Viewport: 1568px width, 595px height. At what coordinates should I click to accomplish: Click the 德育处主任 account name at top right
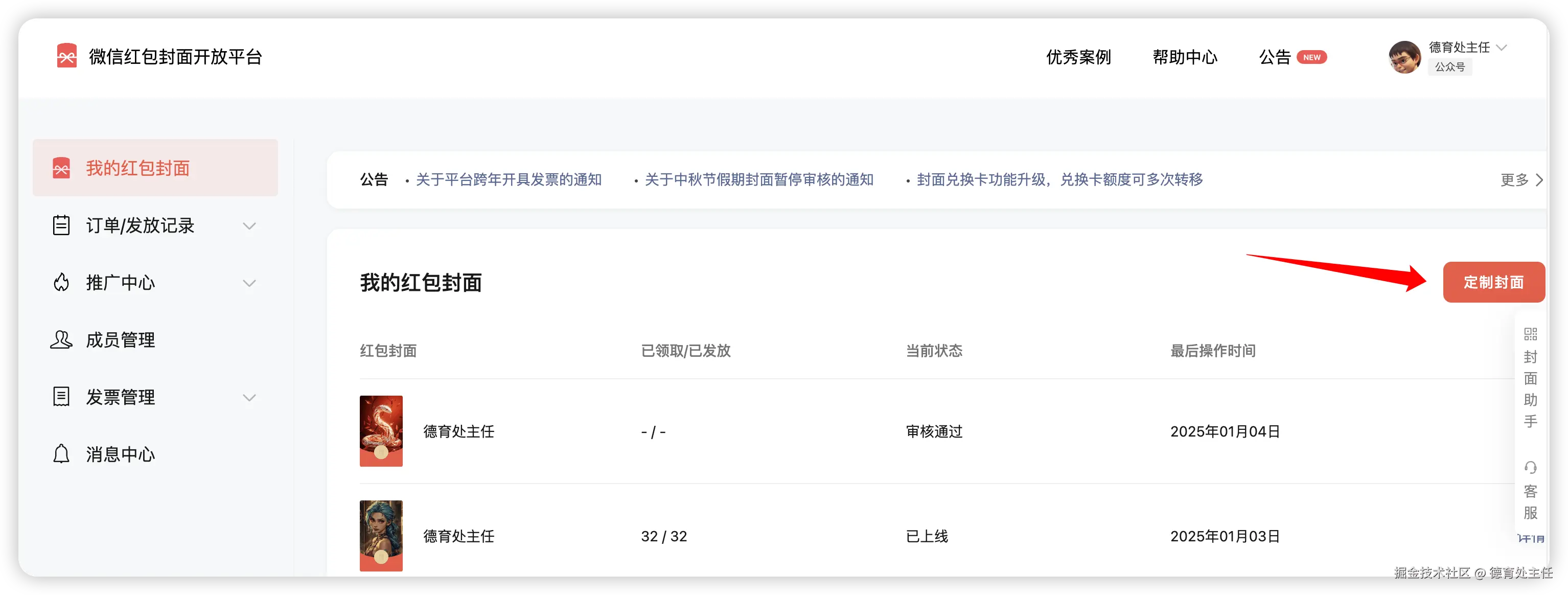coord(1459,48)
